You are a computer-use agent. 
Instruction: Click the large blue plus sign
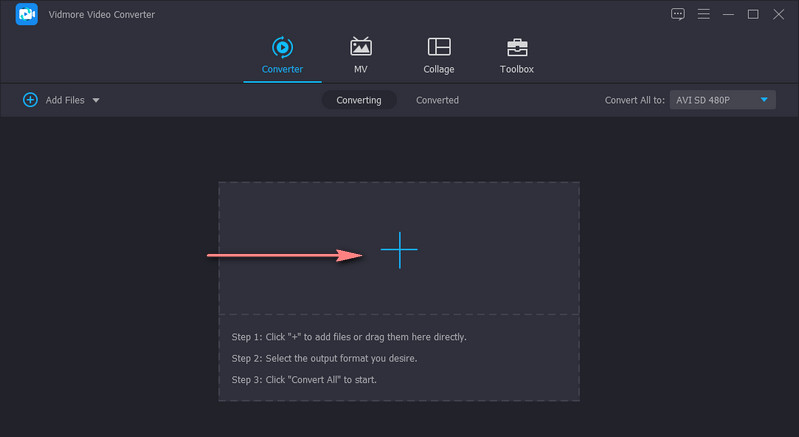(399, 250)
